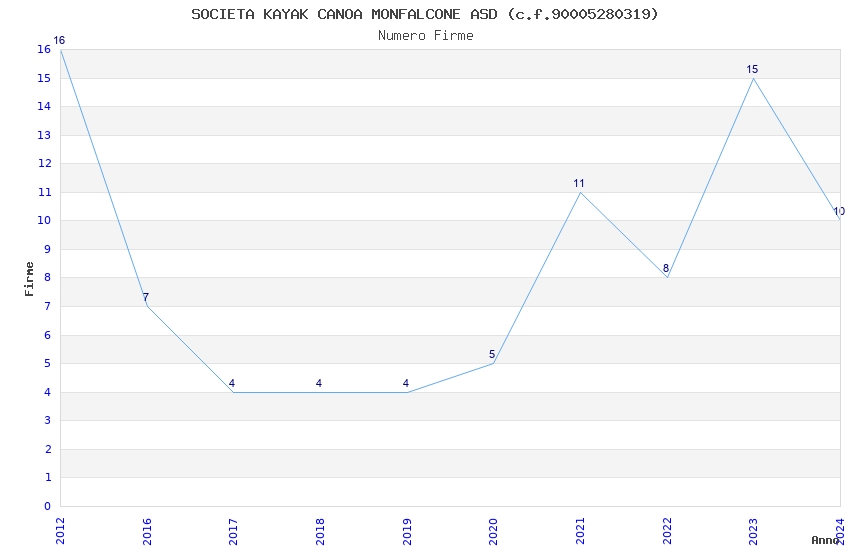Select y-axis tick label 0
This screenshot has width=850, height=550.
pos(48,506)
